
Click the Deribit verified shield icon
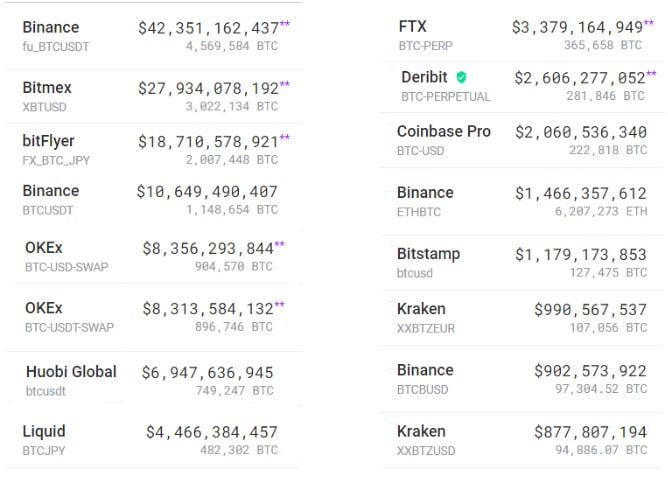pyautogui.click(x=461, y=77)
